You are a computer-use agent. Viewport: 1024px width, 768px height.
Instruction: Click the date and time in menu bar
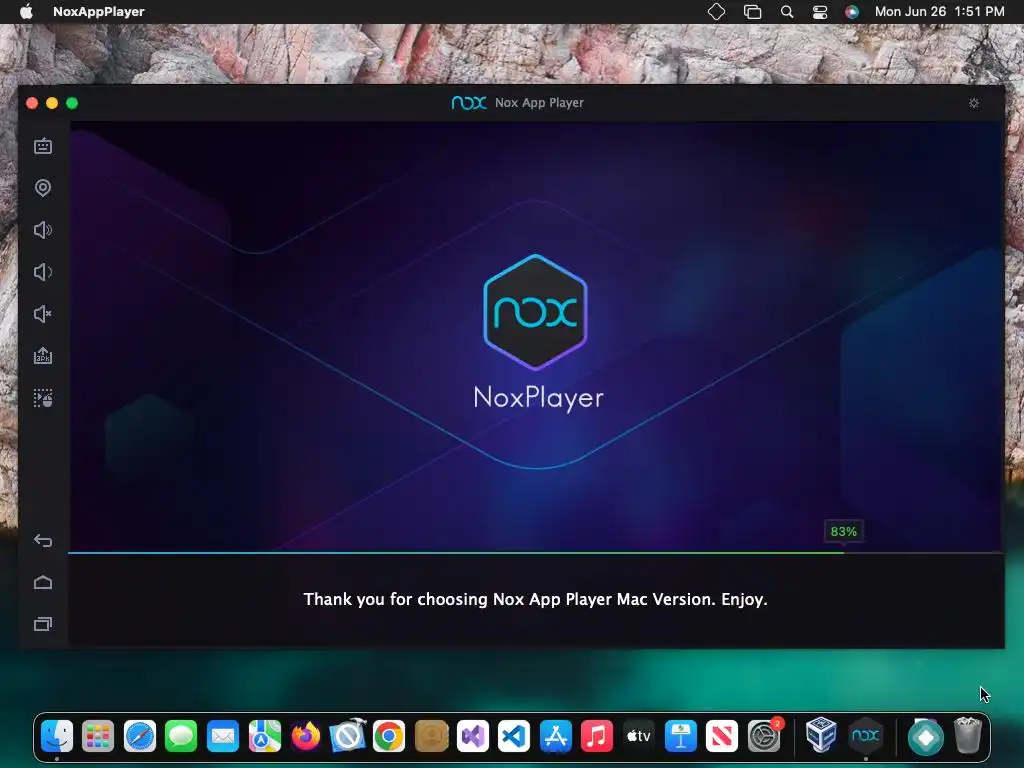[939, 12]
